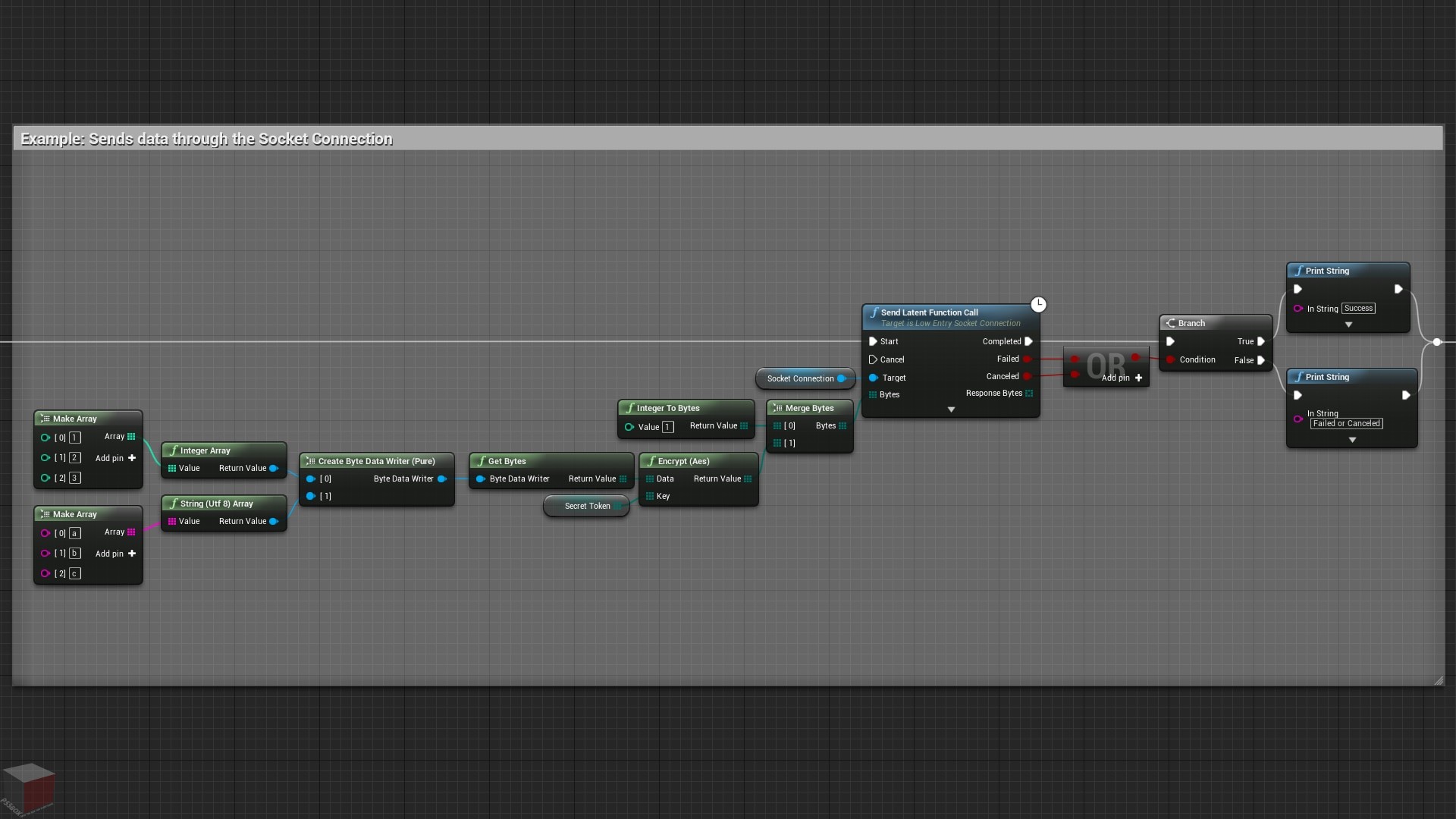The height and width of the screenshot is (819, 1456).
Task: Click the Bytes output pin on Merge Bytes
Action: point(843,425)
